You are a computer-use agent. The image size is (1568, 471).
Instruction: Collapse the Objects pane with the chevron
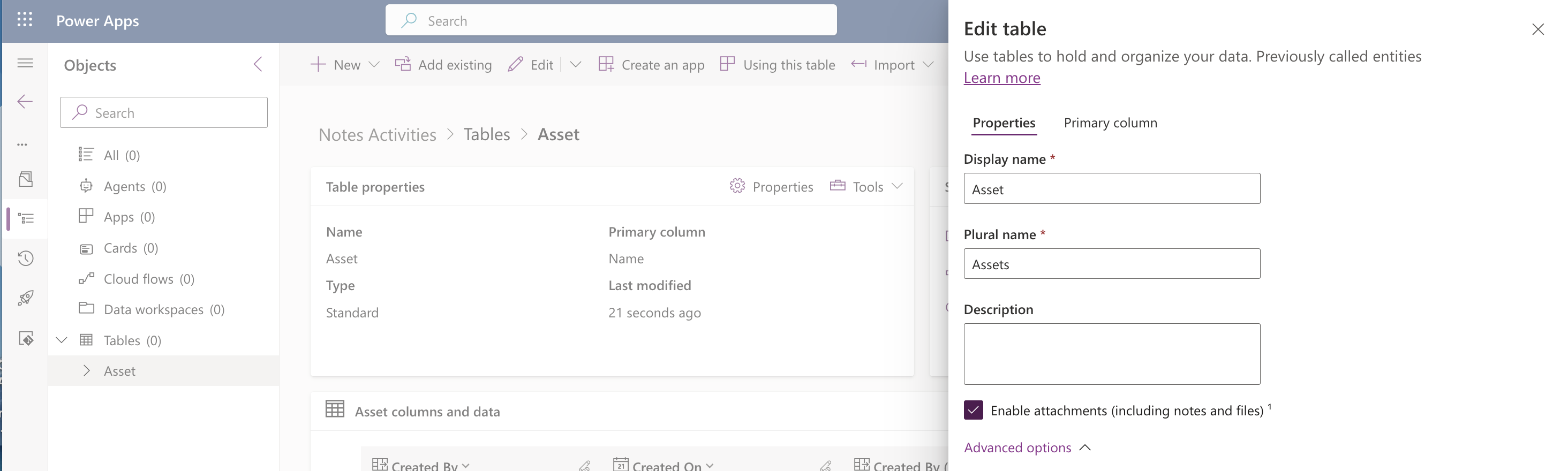pos(258,65)
